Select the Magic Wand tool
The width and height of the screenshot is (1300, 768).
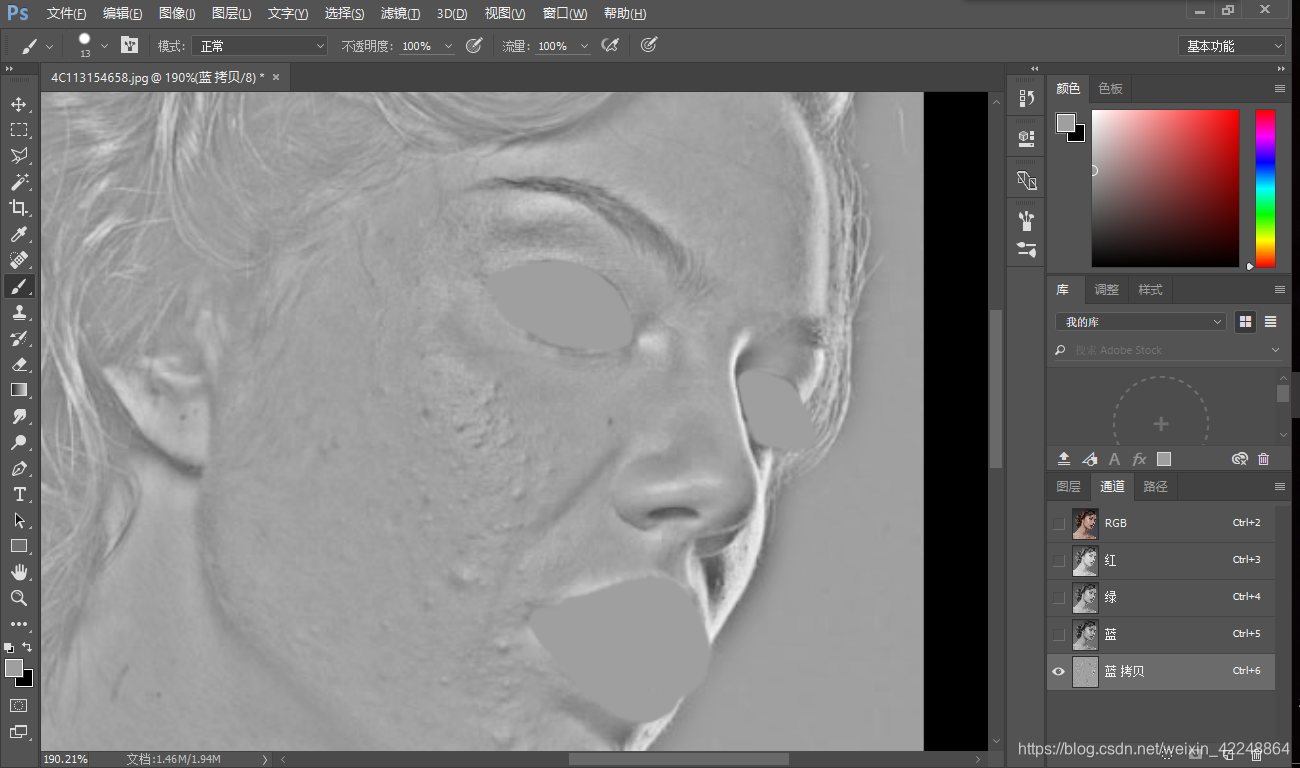pyautogui.click(x=19, y=182)
